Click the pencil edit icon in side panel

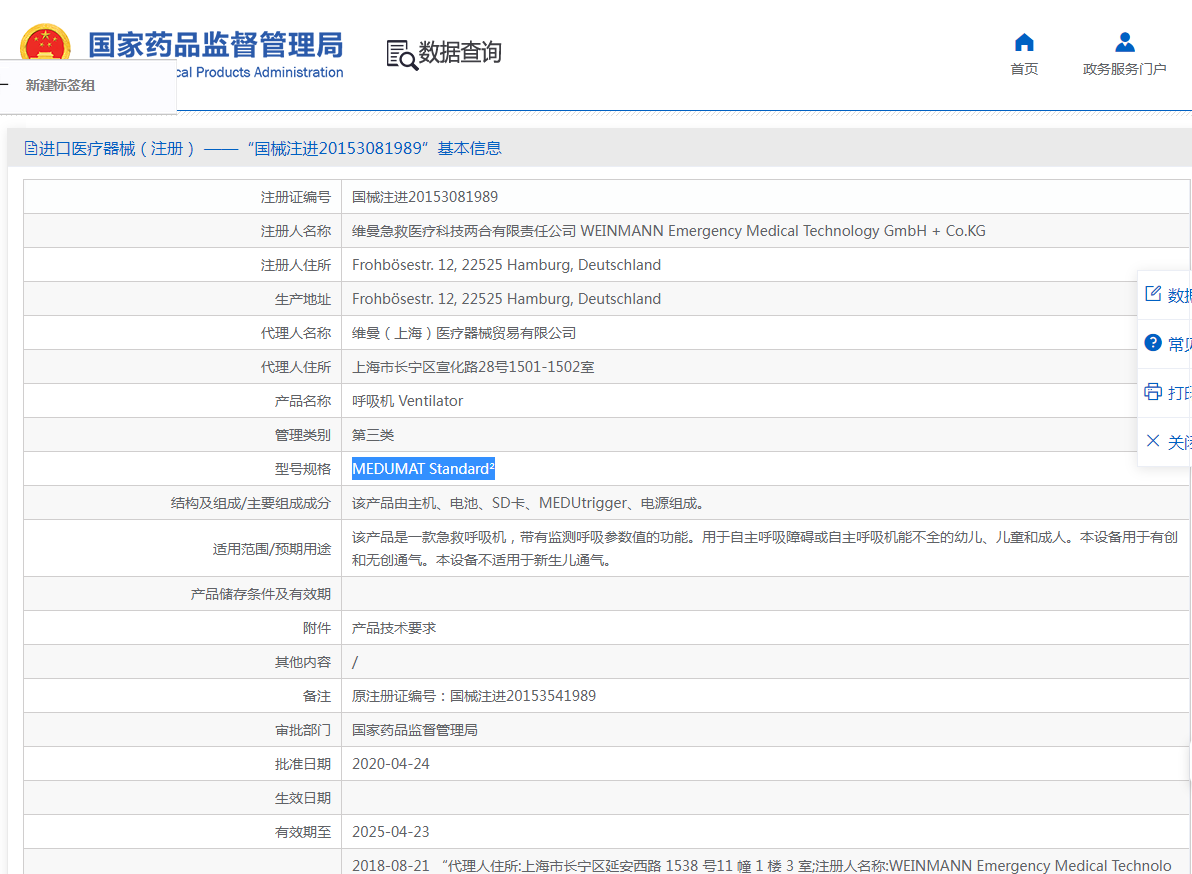point(1152,294)
